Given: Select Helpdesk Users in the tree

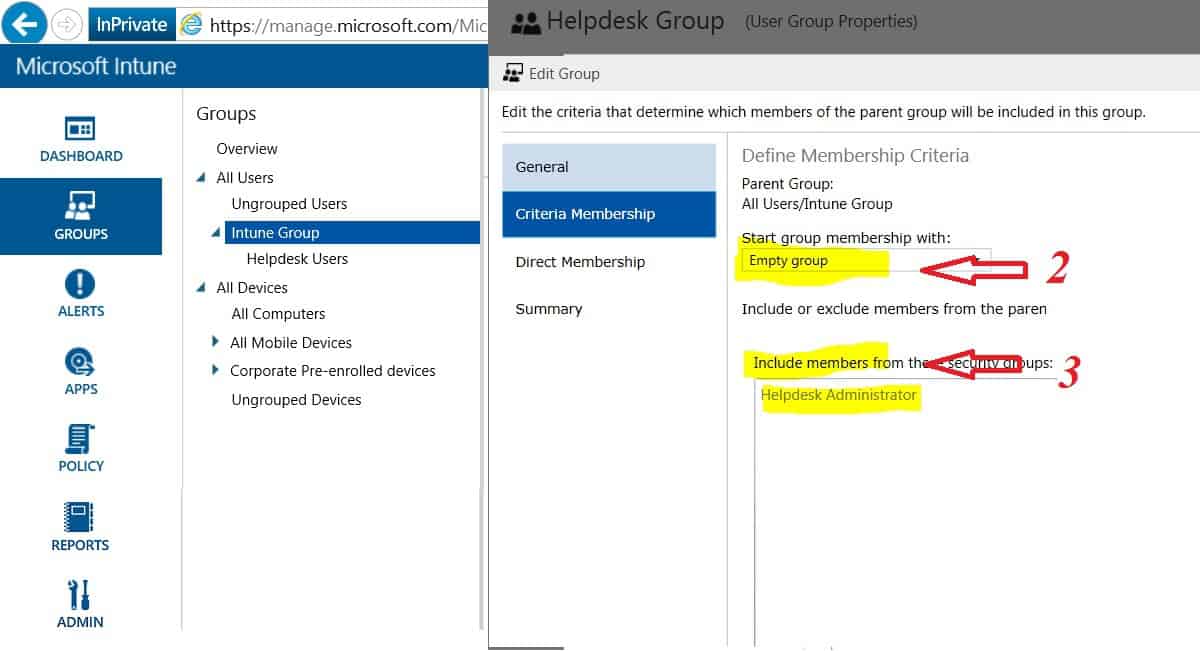Looking at the screenshot, I should pyautogui.click(x=297, y=259).
